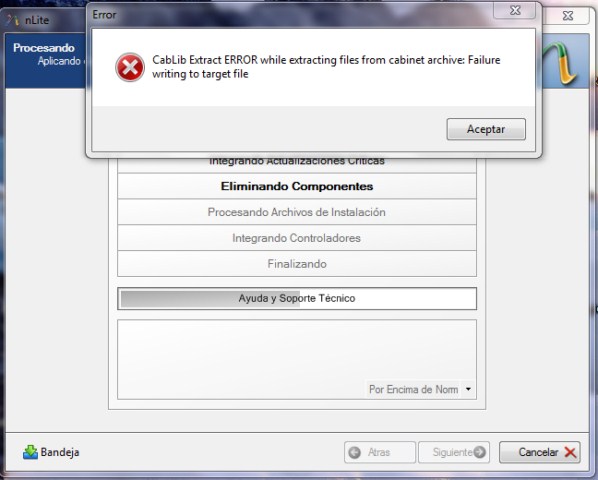The width and height of the screenshot is (598, 480).
Task: Click the Siguiente forward arrow icon
Action: [480, 452]
